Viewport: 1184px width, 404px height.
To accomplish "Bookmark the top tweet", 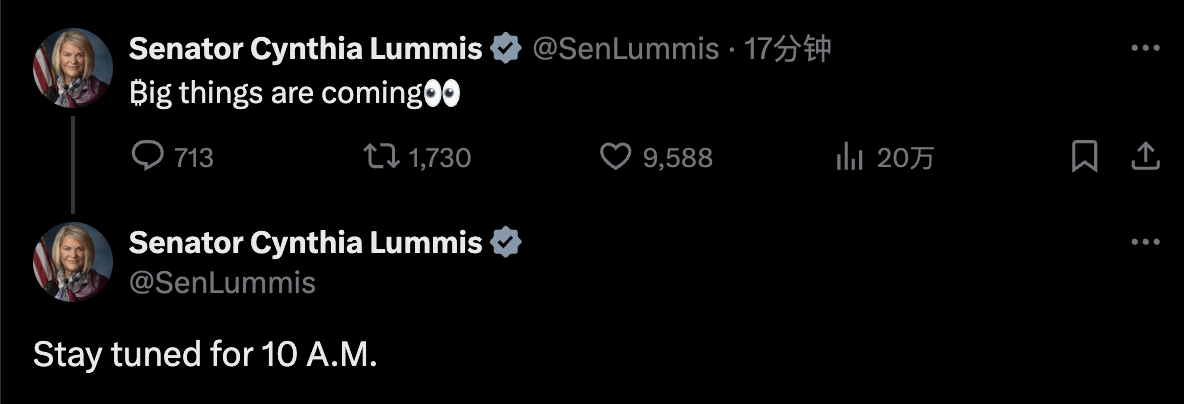I will (1084, 156).
